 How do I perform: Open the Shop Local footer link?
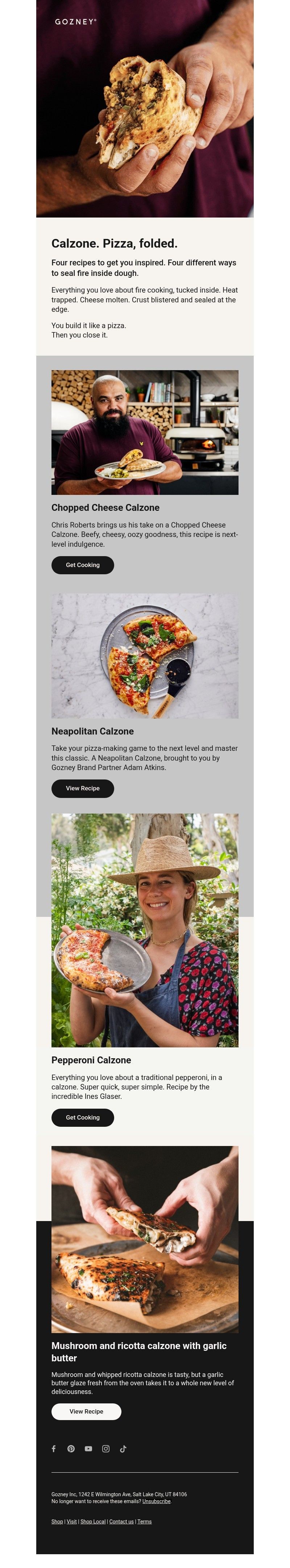pos(93,1522)
